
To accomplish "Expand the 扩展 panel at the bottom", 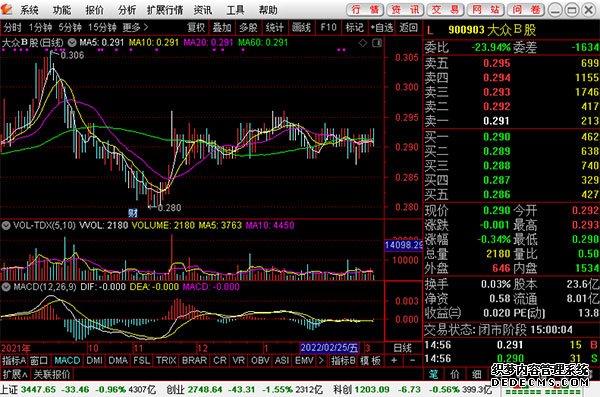I will click(x=15, y=374).
